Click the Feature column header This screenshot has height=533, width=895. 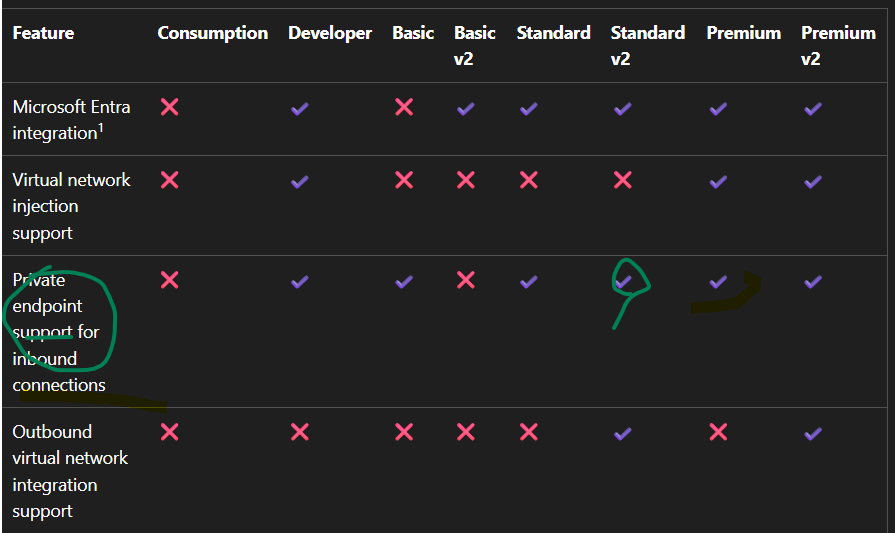[43, 33]
